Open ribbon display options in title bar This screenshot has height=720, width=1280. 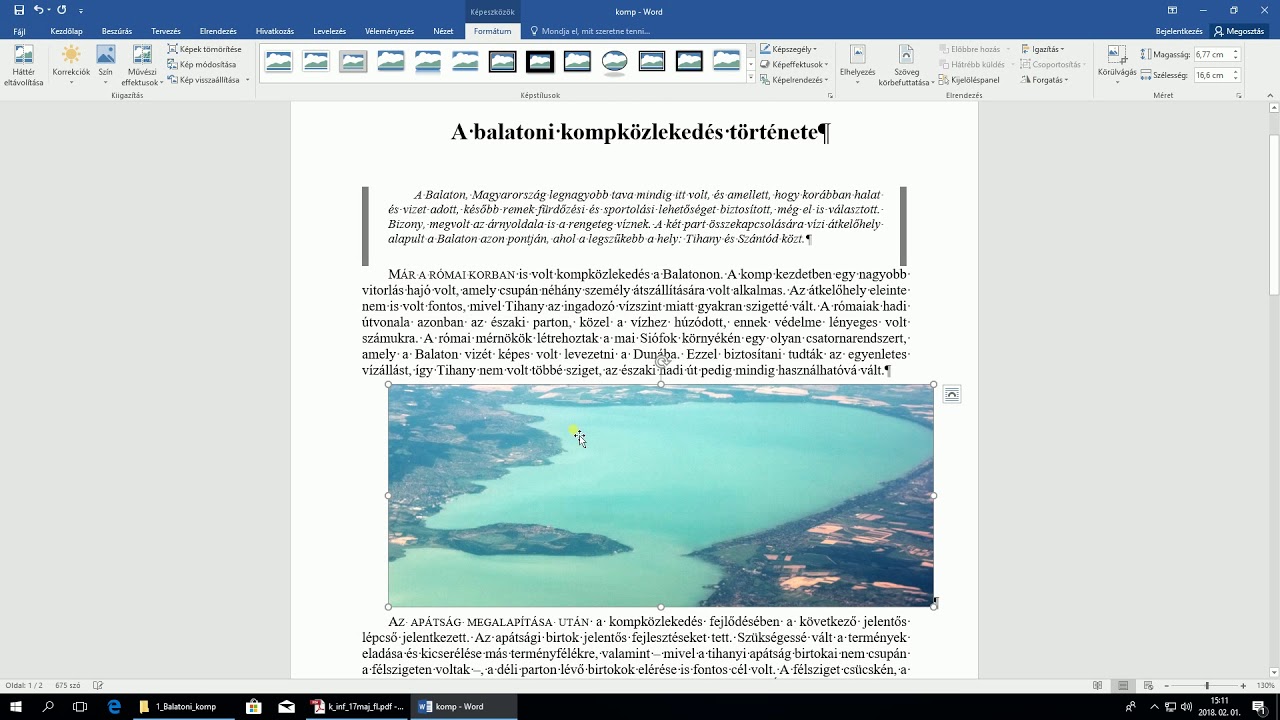[x=1172, y=11]
